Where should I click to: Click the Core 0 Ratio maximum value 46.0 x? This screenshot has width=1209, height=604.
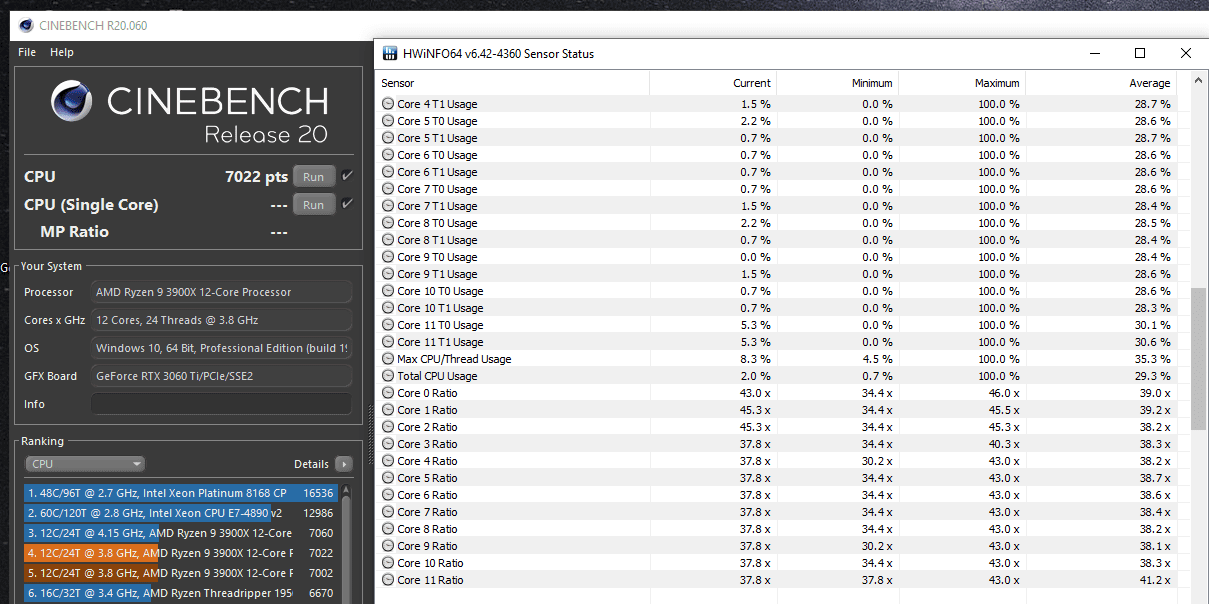(x=1002, y=393)
